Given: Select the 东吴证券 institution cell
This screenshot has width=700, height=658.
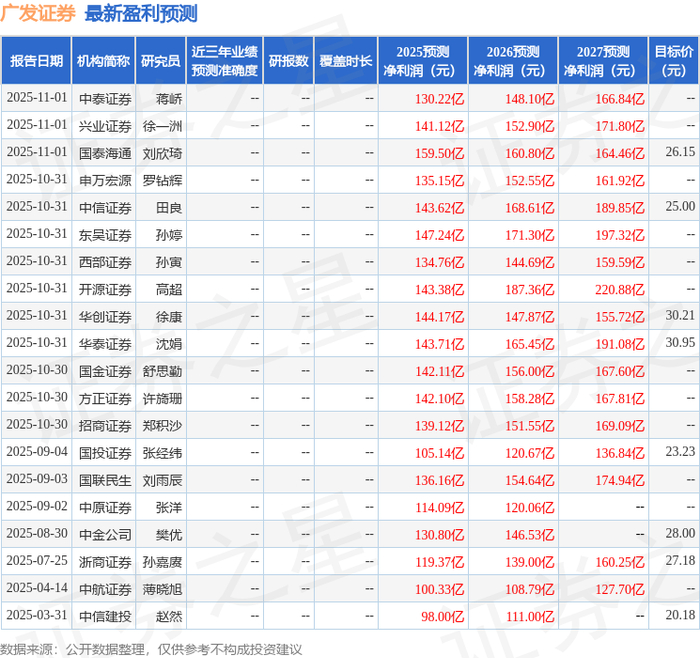Looking at the screenshot, I should pos(105,235).
